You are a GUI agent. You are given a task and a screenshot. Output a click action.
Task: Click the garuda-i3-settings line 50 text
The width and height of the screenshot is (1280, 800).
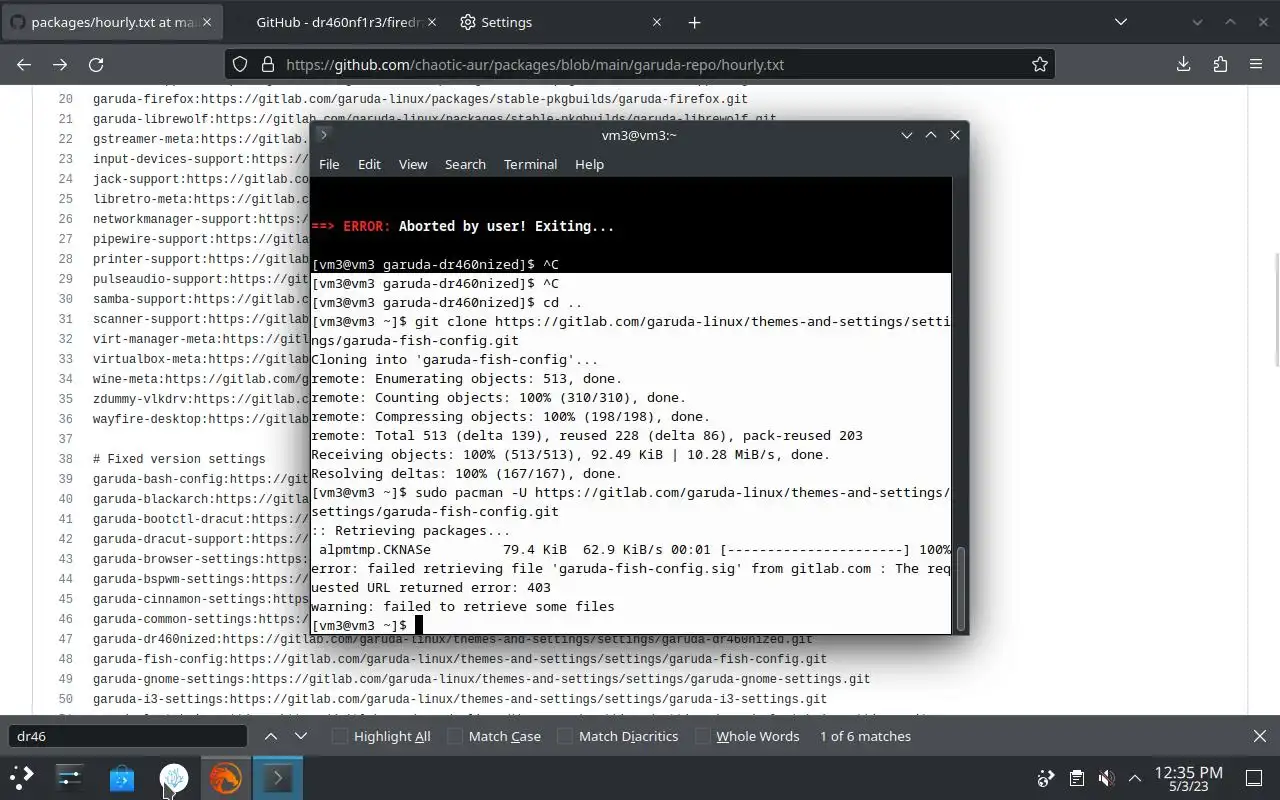coord(460,699)
